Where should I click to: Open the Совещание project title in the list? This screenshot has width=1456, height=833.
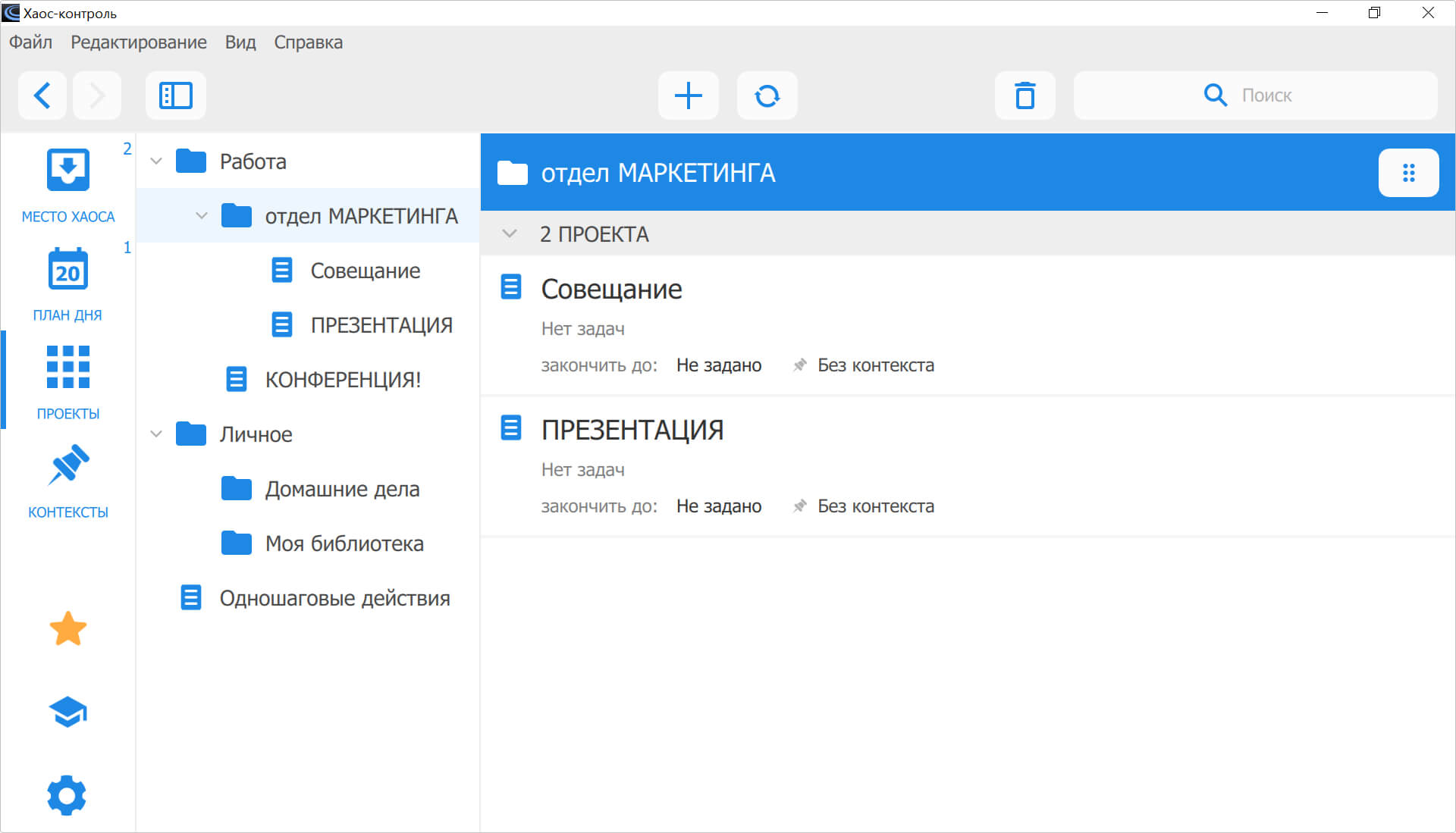tap(612, 290)
